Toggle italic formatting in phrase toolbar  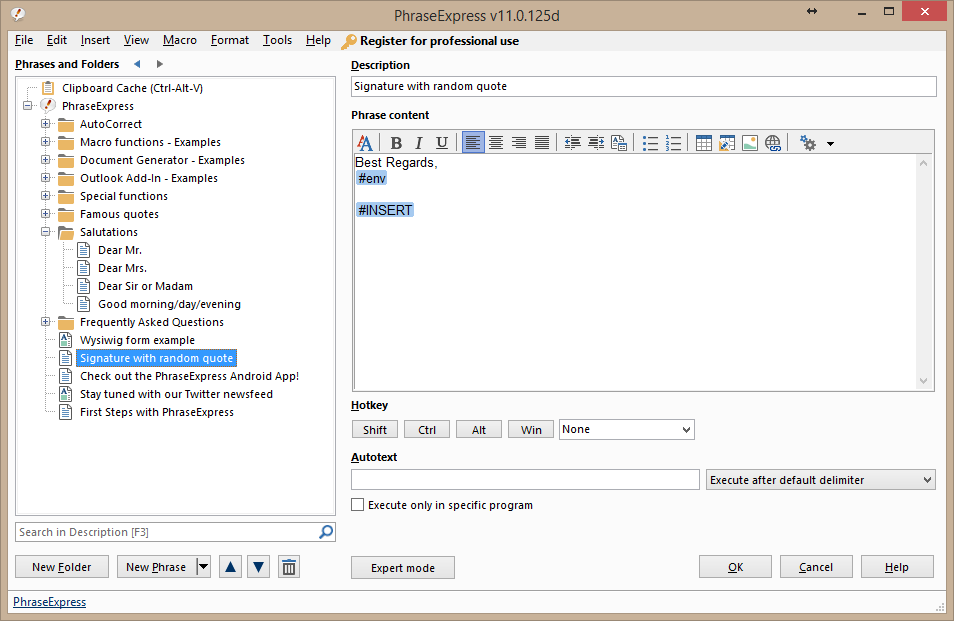click(419, 143)
